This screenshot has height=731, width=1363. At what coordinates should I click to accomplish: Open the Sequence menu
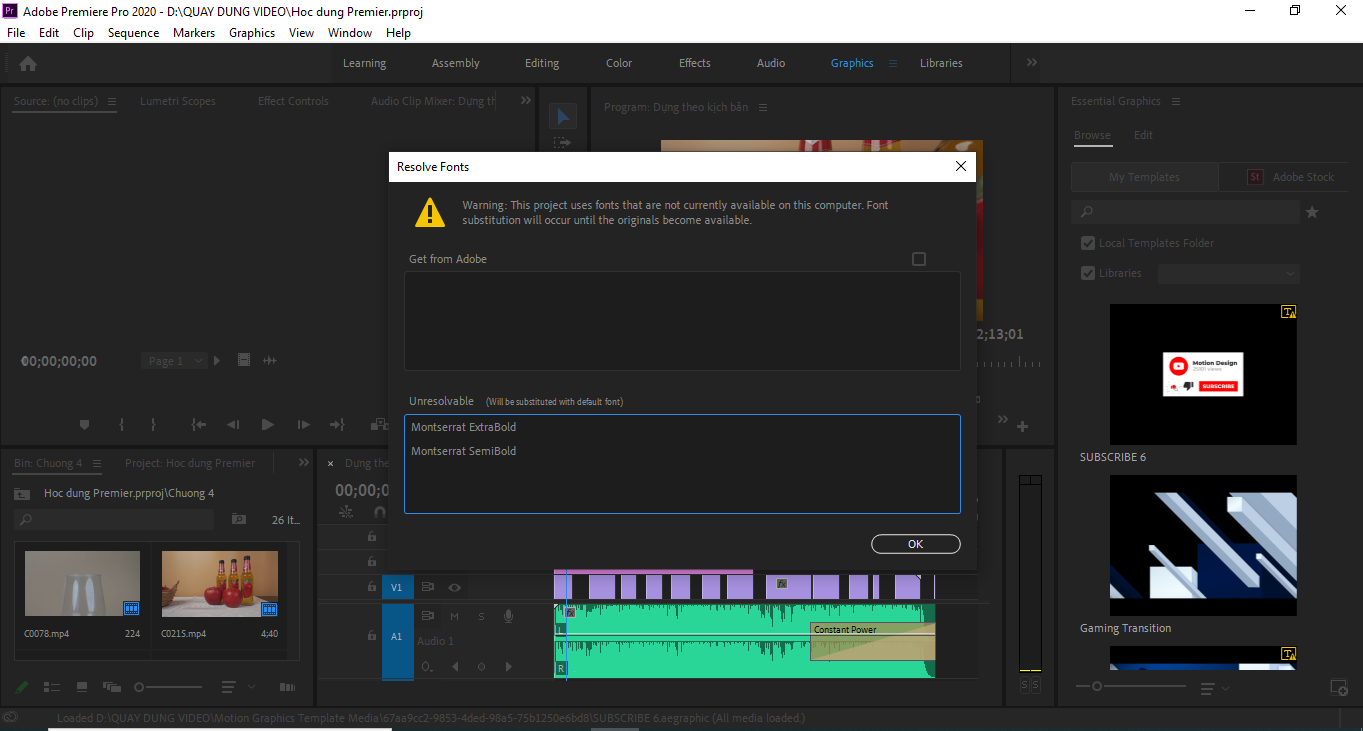[x=133, y=33]
